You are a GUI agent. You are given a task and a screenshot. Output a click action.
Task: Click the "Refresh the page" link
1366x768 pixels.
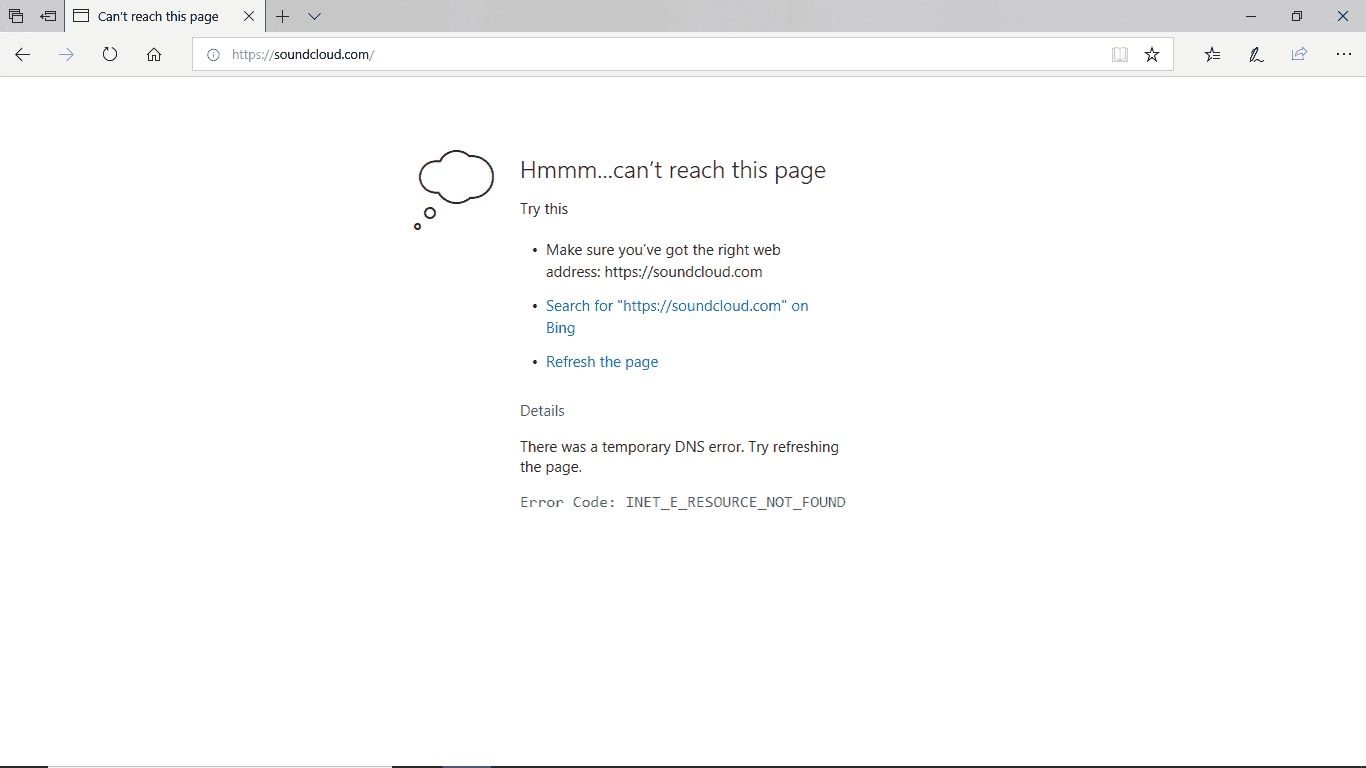[x=602, y=362]
